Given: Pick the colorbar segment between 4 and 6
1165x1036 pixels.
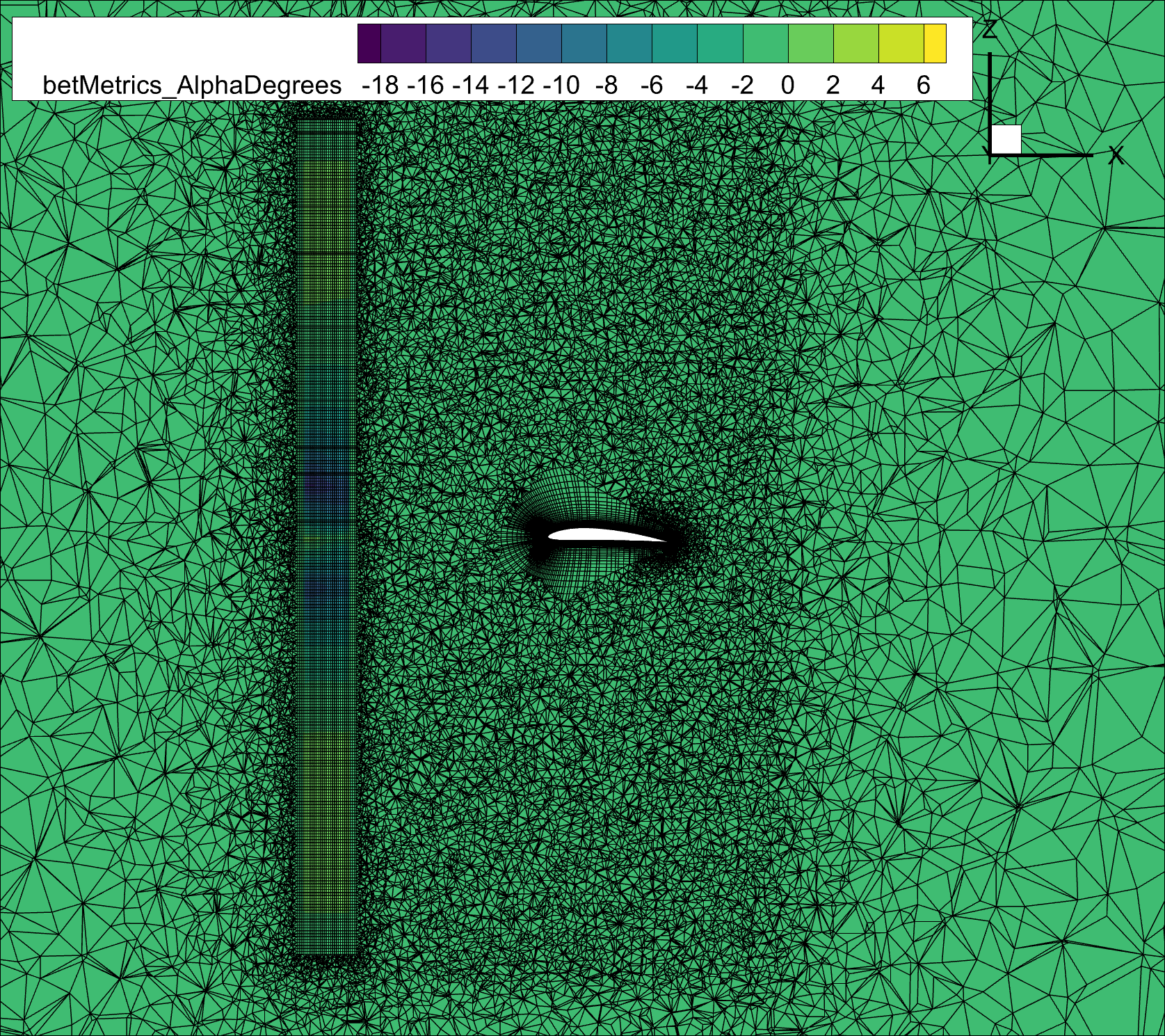Looking at the screenshot, I should tap(901, 44).
